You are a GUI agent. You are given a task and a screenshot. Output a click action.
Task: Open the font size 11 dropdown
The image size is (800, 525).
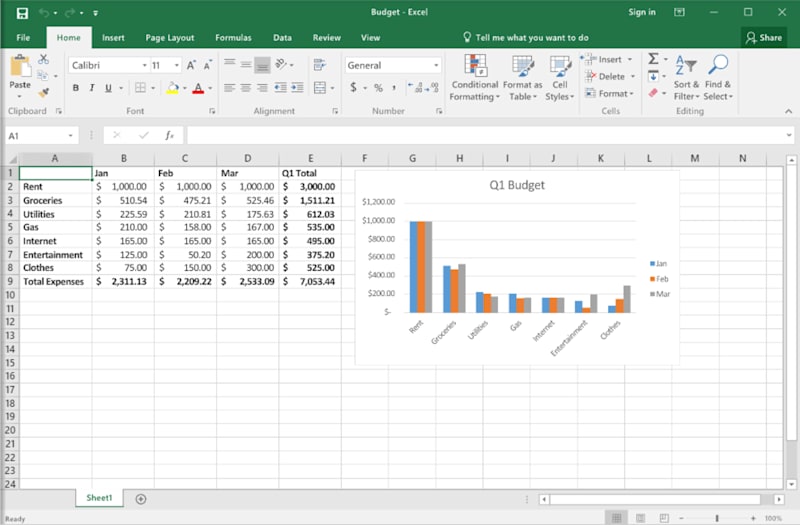(177, 65)
